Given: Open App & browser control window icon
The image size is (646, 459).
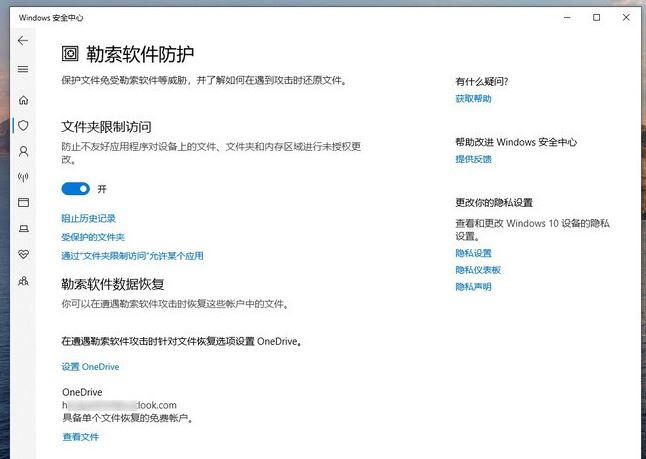Looking at the screenshot, I should (23, 202).
